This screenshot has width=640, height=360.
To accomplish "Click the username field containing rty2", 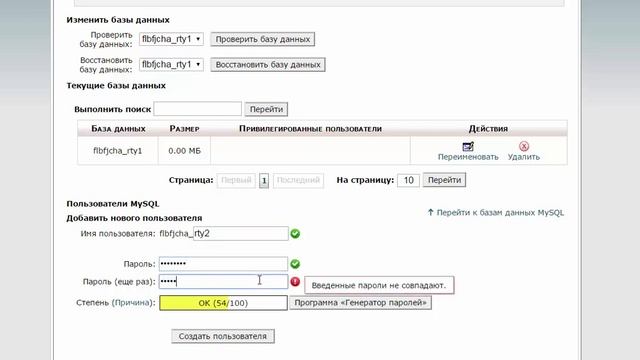I will click(241, 233).
